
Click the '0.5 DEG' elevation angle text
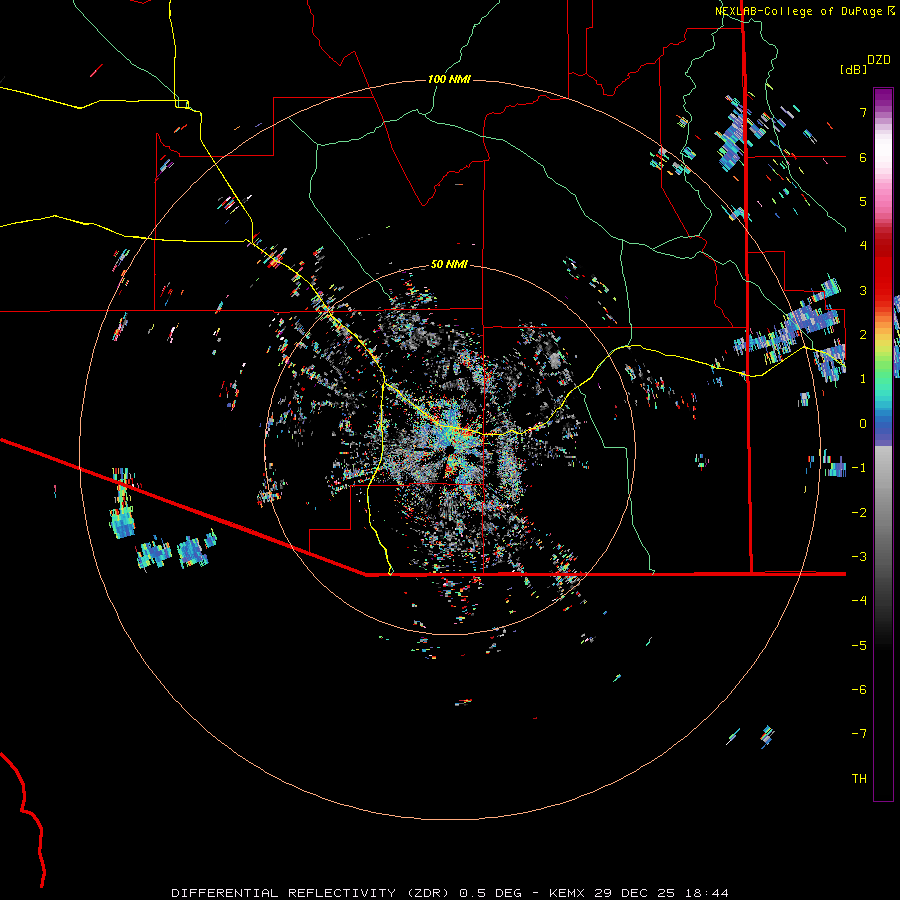pyautogui.click(x=491, y=893)
